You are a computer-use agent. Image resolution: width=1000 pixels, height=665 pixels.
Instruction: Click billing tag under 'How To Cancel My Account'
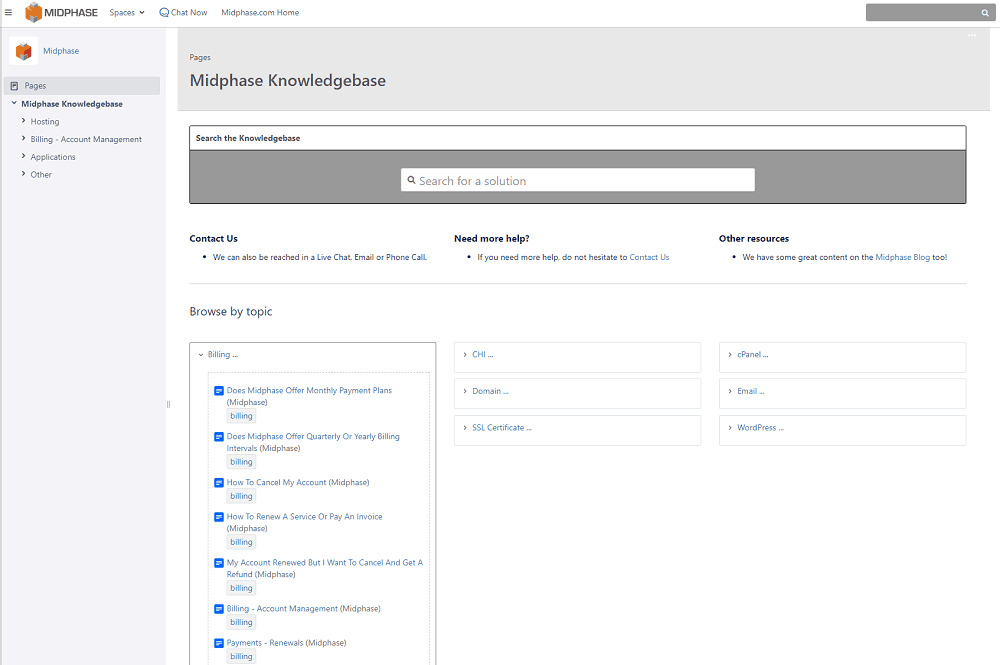pyautogui.click(x=241, y=497)
